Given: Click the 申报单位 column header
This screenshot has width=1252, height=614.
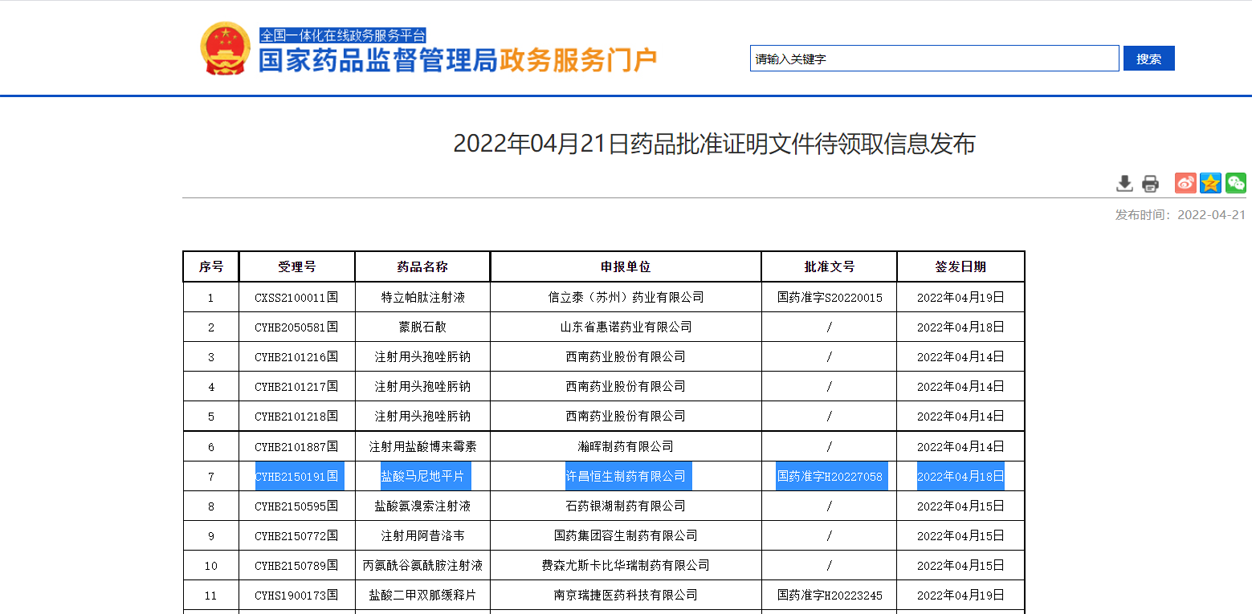Looking at the screenshot, I should [625, 267].
